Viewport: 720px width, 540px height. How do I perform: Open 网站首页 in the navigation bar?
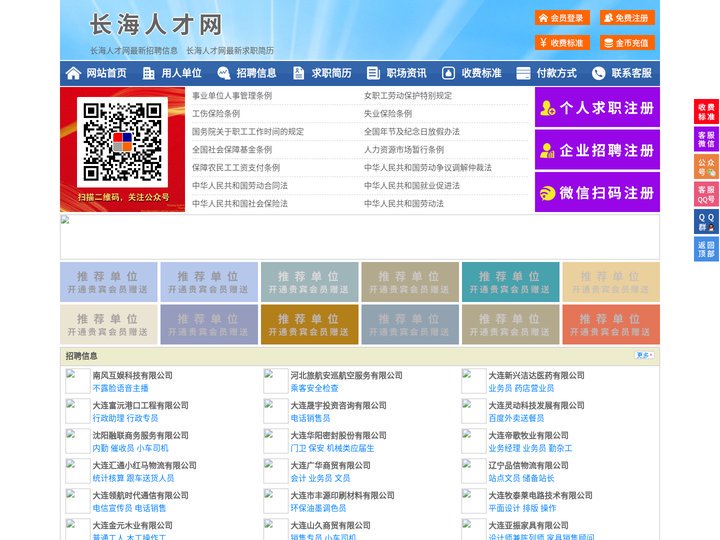pyautogui.click(x=107, y=73)
